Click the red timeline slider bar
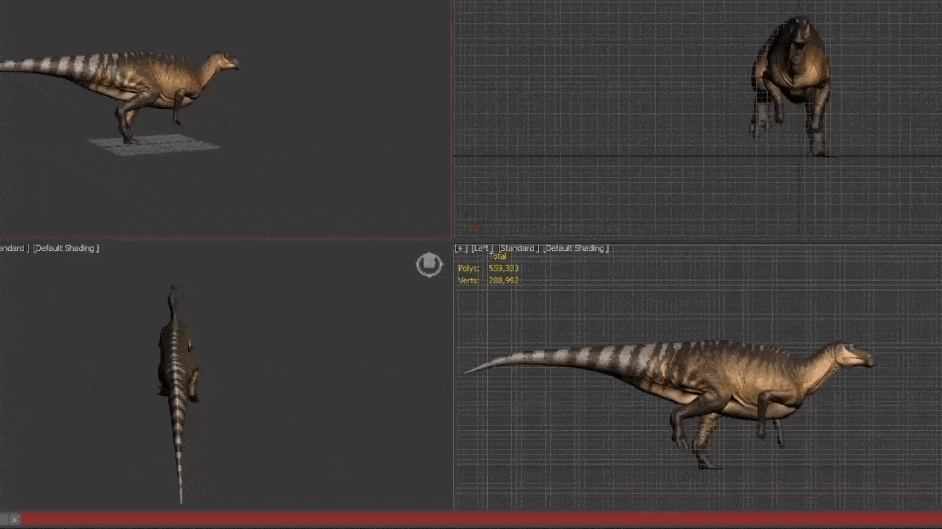Screen dimensions: 942x529 pos(480,519)
